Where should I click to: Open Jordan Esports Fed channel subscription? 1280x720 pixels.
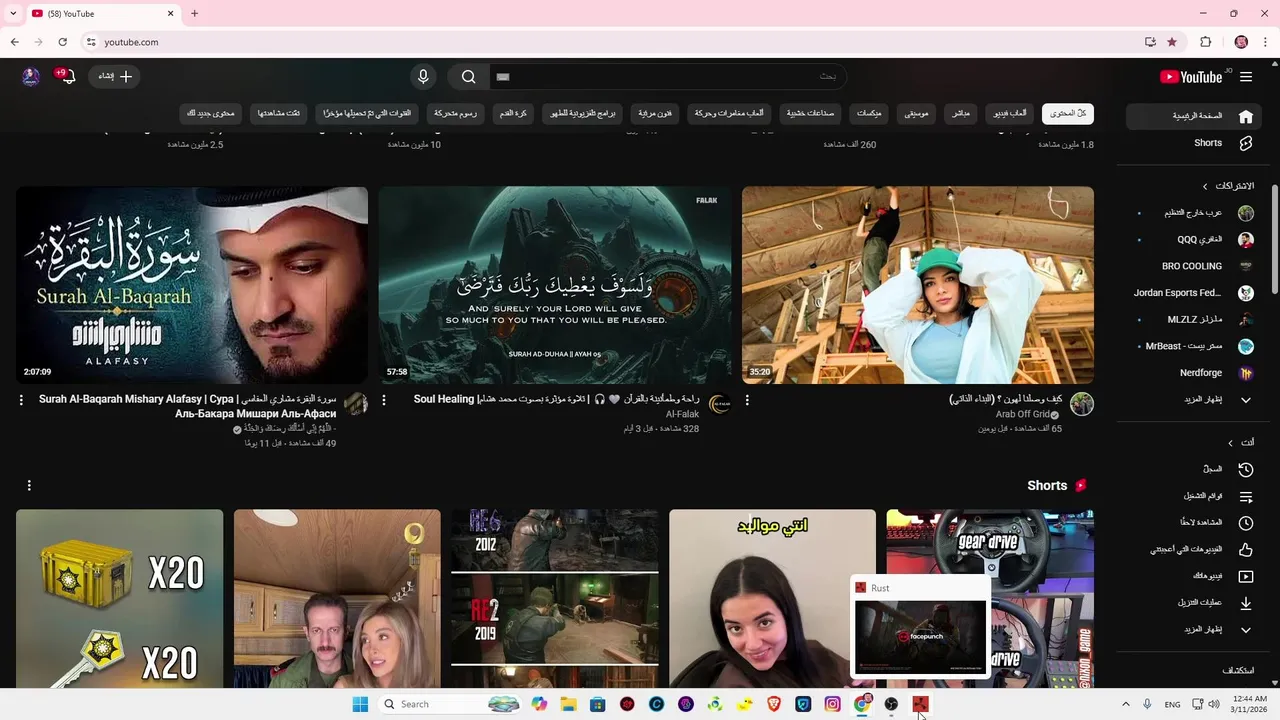1194,293
